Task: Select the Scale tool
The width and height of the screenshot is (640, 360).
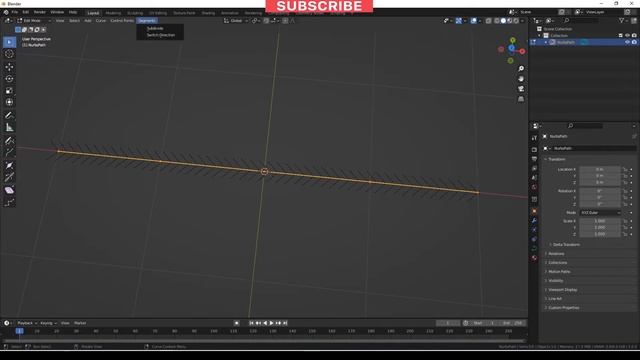Action: pyautogui.click(x=9, y=90)
